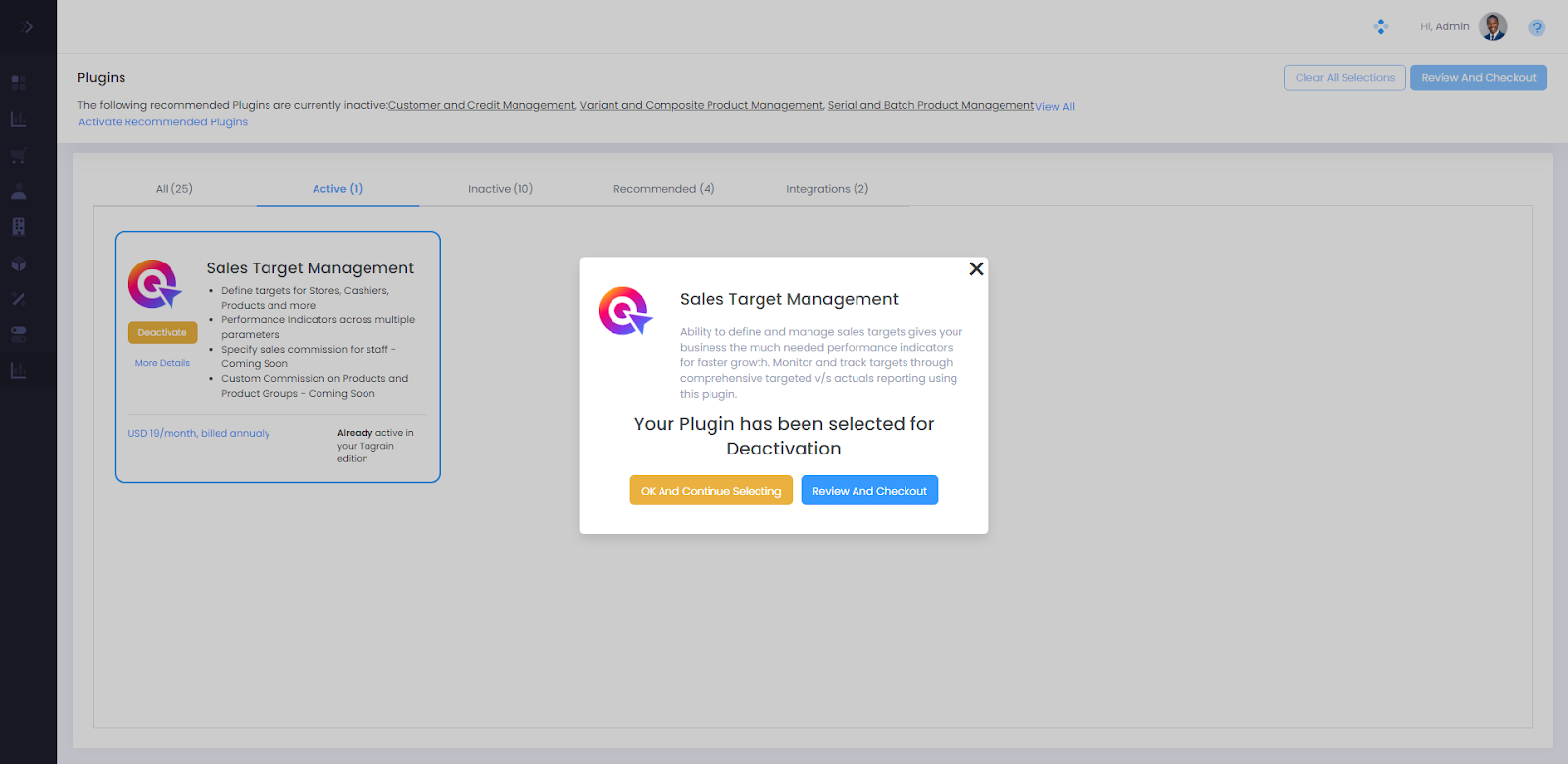Open the building icon in sidebar
The image size is (1568, 764).
click(x=19, y=227)
